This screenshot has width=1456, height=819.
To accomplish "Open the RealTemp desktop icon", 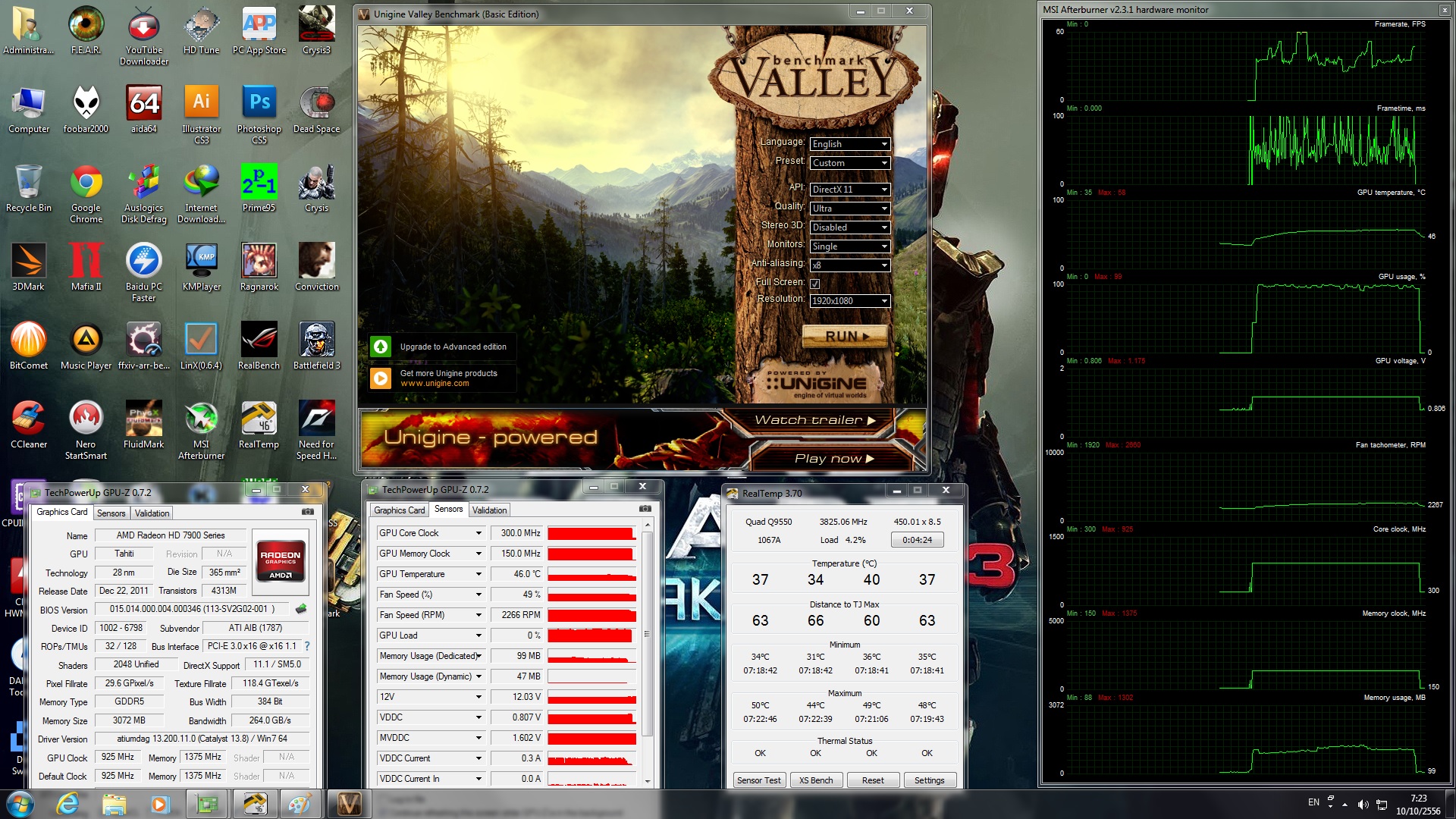I will tap(259, 425).
